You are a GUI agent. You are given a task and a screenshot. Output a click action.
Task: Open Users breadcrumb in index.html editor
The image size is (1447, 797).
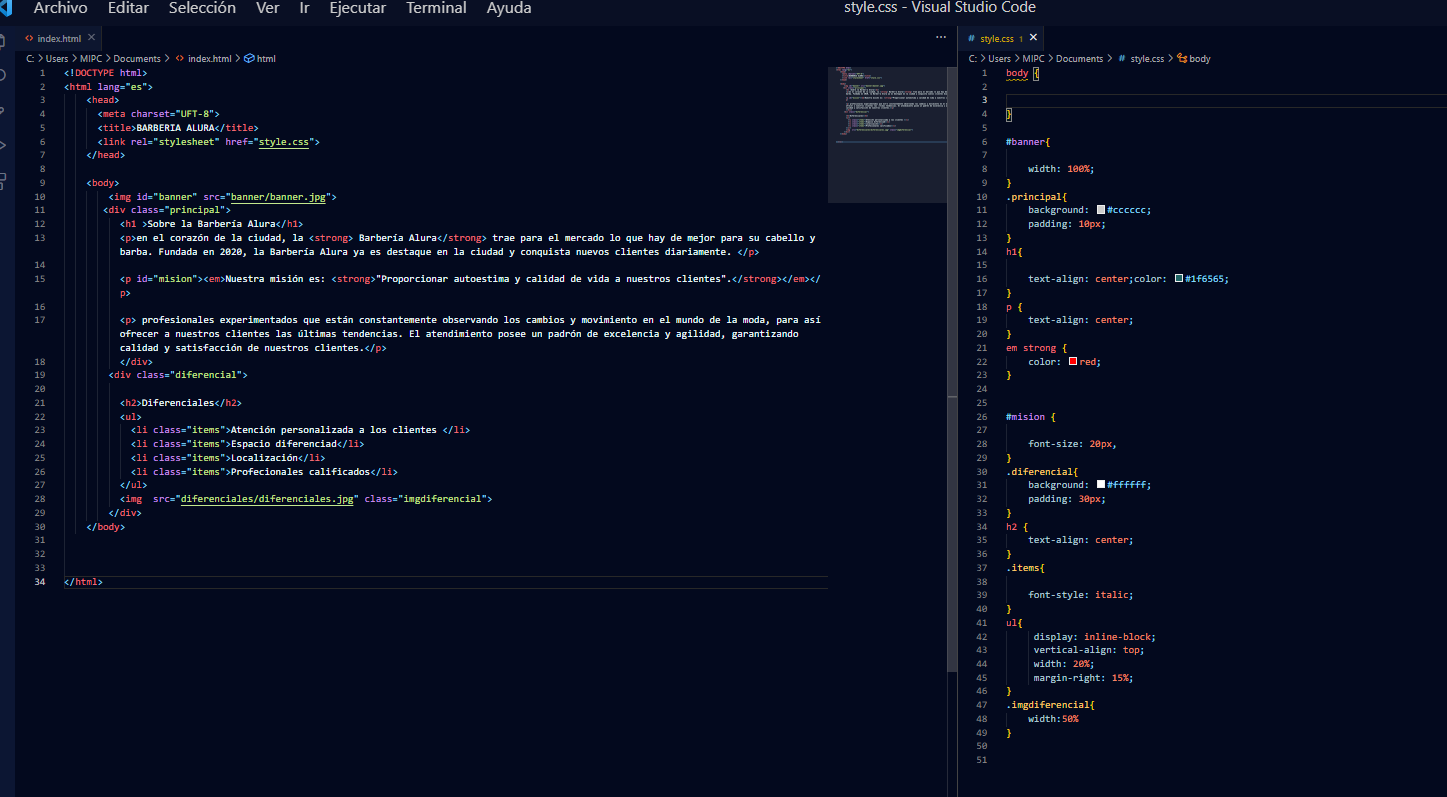tap(57, 59)
